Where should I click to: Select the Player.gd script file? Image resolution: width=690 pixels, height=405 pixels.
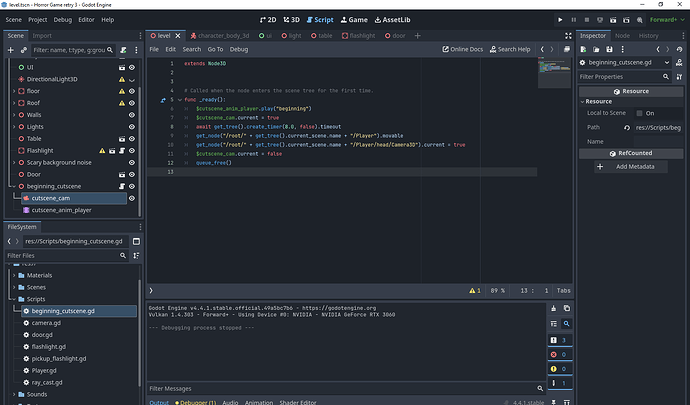click(44, 371)
